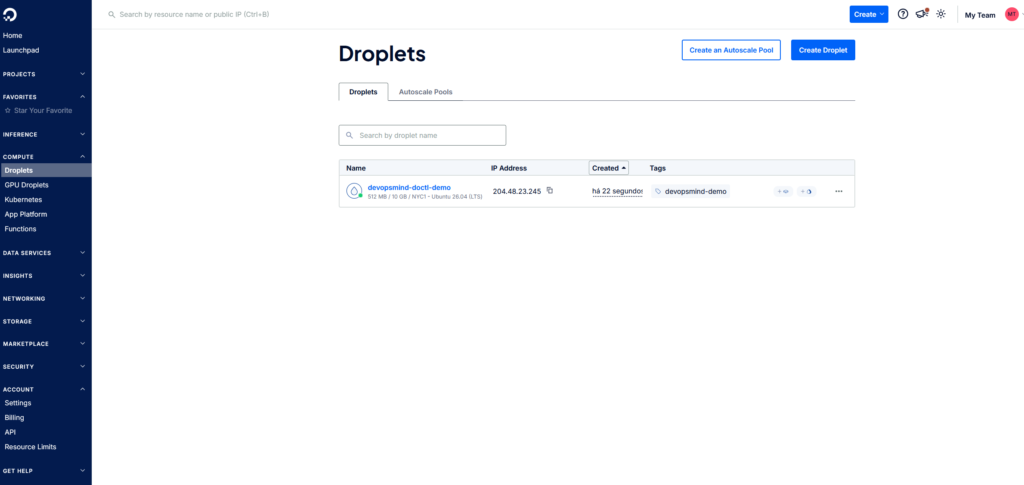The width and height of the screenshot is (1024, 485).
Task: Expand the NETWORKING section
Action: (46, 298)
